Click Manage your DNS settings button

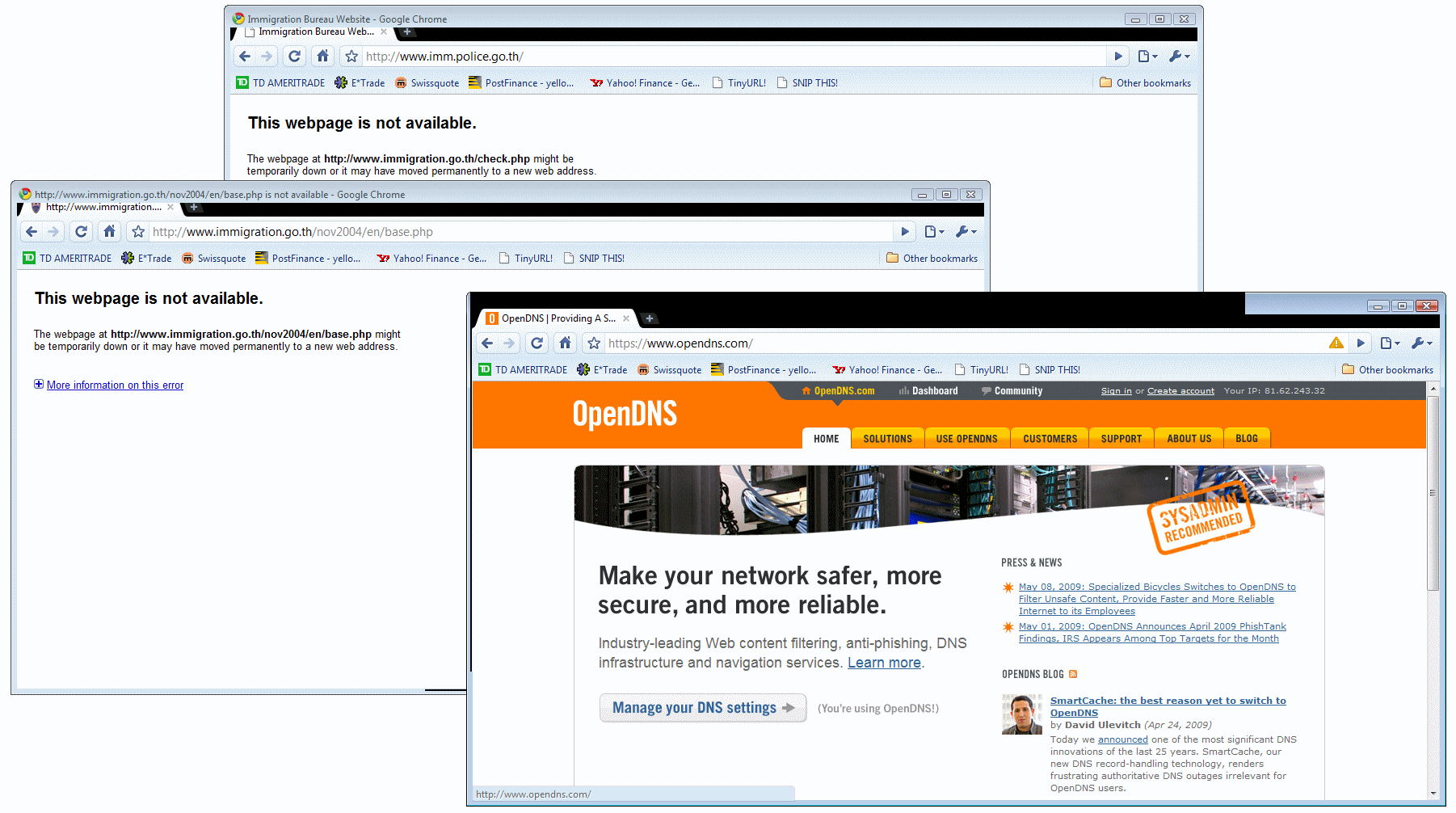click(x=703, y=708)
